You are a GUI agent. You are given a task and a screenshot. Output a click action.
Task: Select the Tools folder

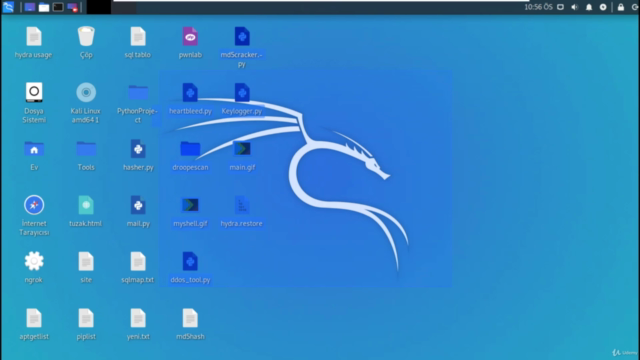[86, 156]
